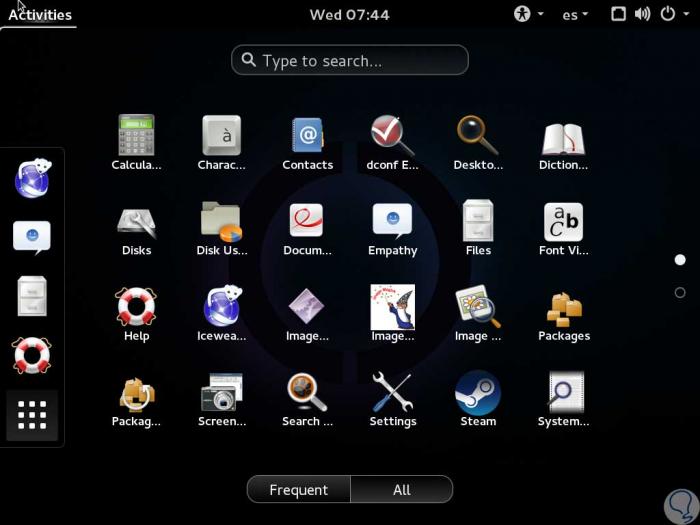The width and height of the screenshot is (700, 525).
Task: Click the Type to search field
Action: click(350, 60)
